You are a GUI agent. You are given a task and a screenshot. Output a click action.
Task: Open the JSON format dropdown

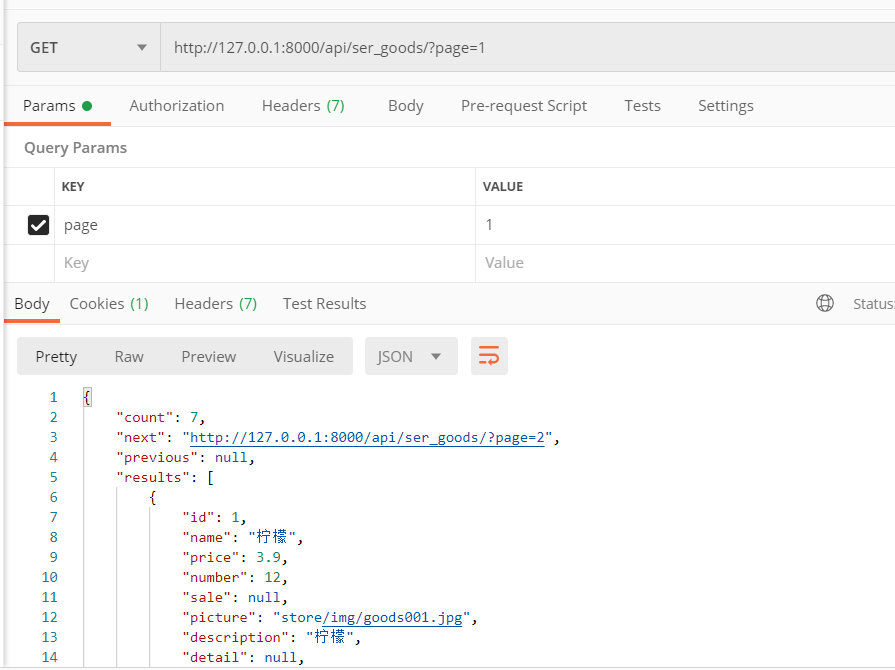pos(411,356)
